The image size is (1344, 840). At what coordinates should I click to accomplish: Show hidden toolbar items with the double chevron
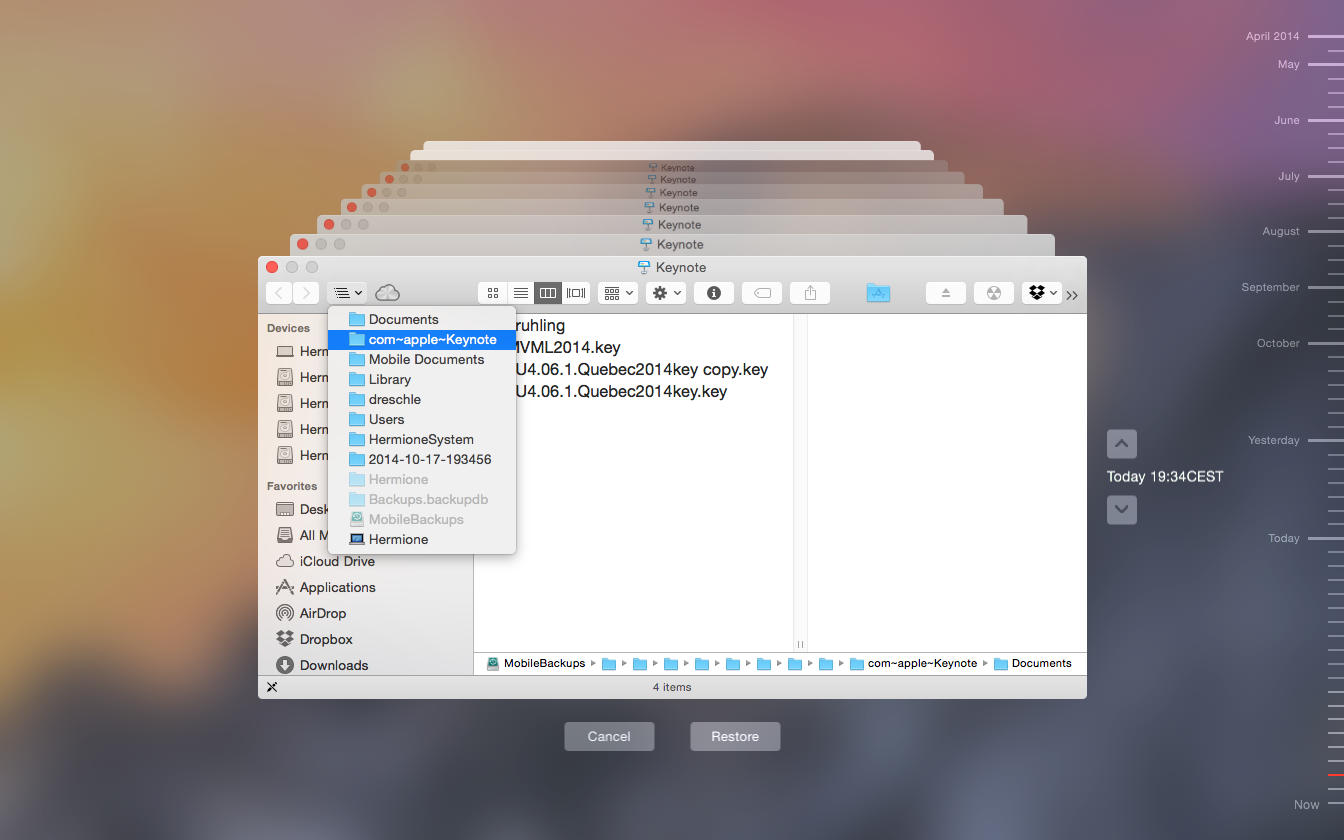pos(1072,295)
